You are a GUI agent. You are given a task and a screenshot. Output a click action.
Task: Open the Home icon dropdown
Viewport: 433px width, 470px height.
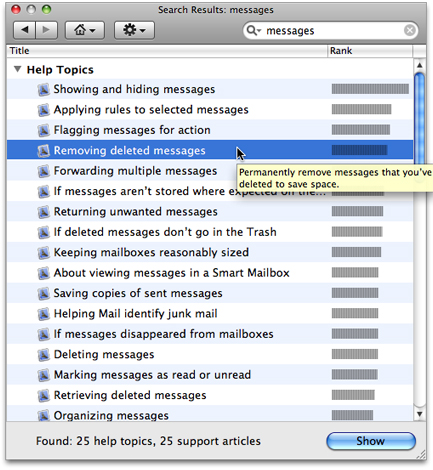pos(85,30)
